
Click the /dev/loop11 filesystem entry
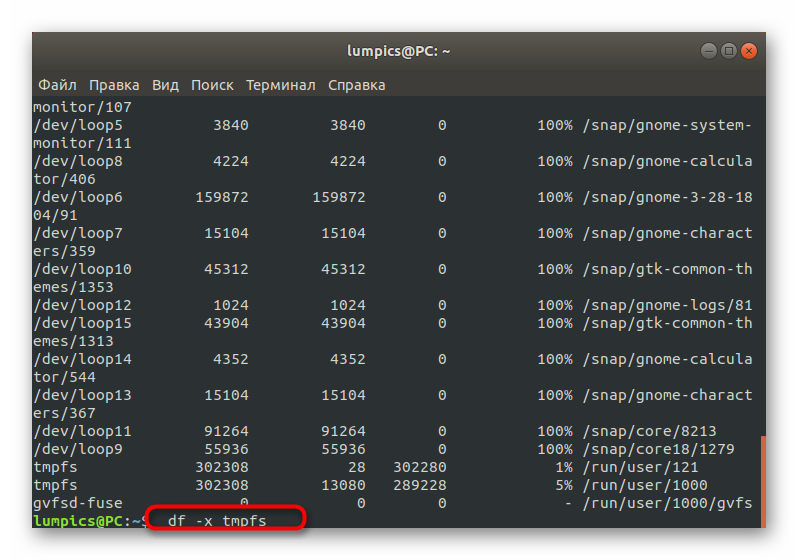(82, 431)
